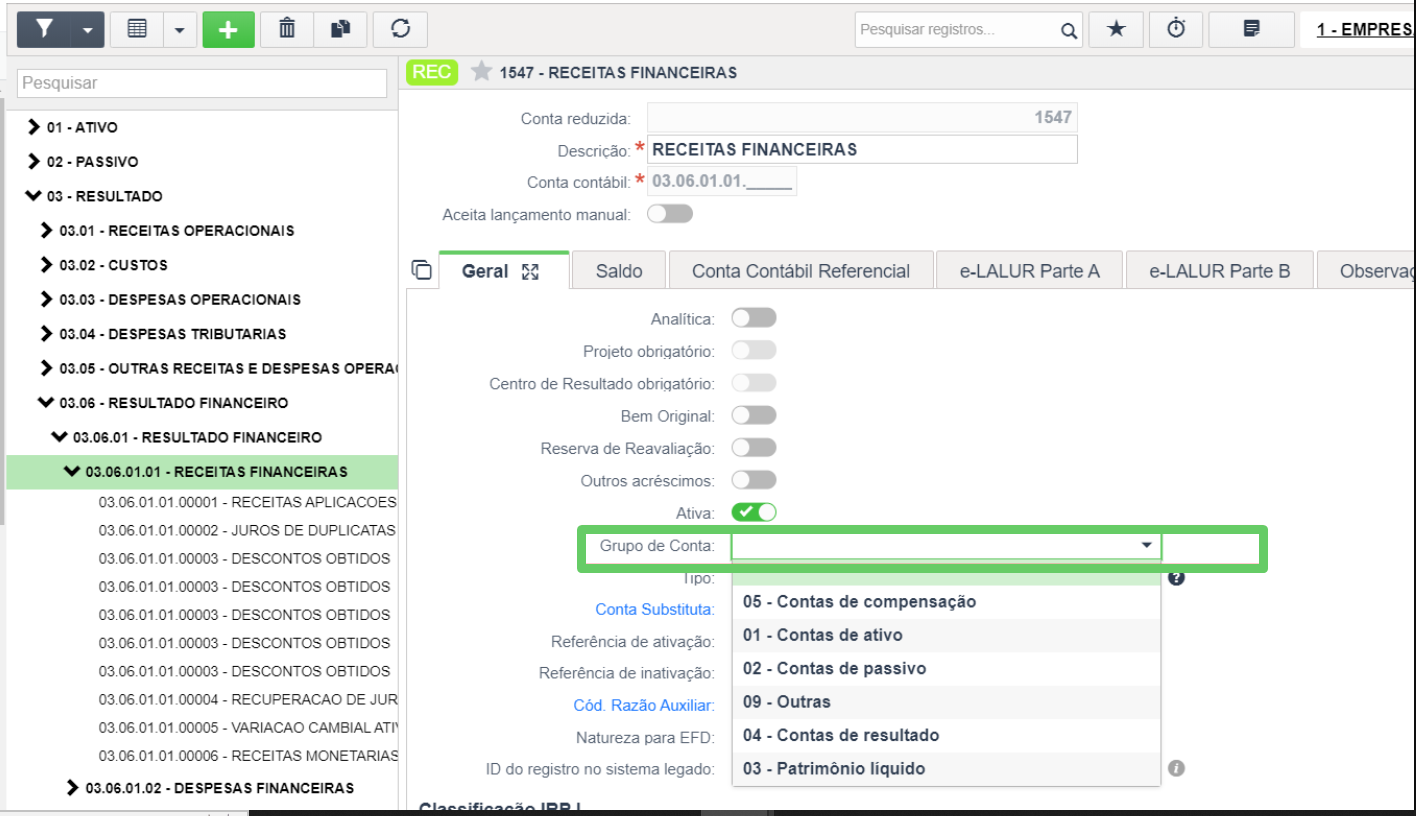Add a new record with the green plus
This screenshot has width=1416, height=816.
228,29
